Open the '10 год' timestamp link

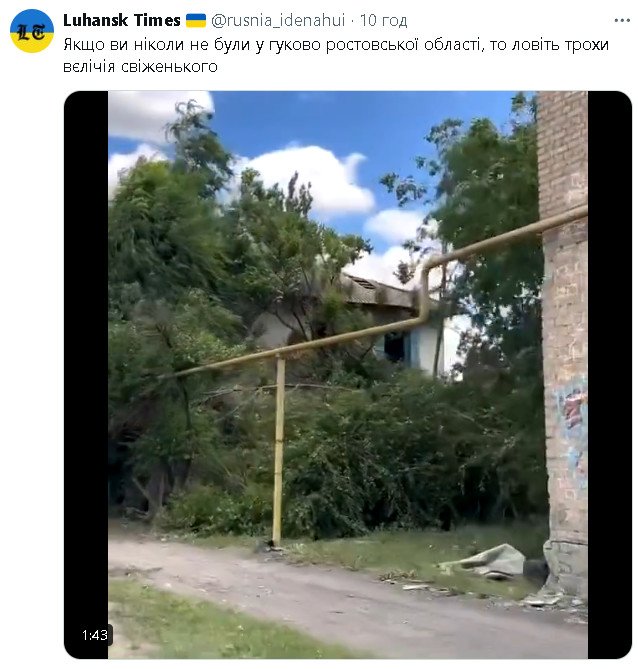383,20
